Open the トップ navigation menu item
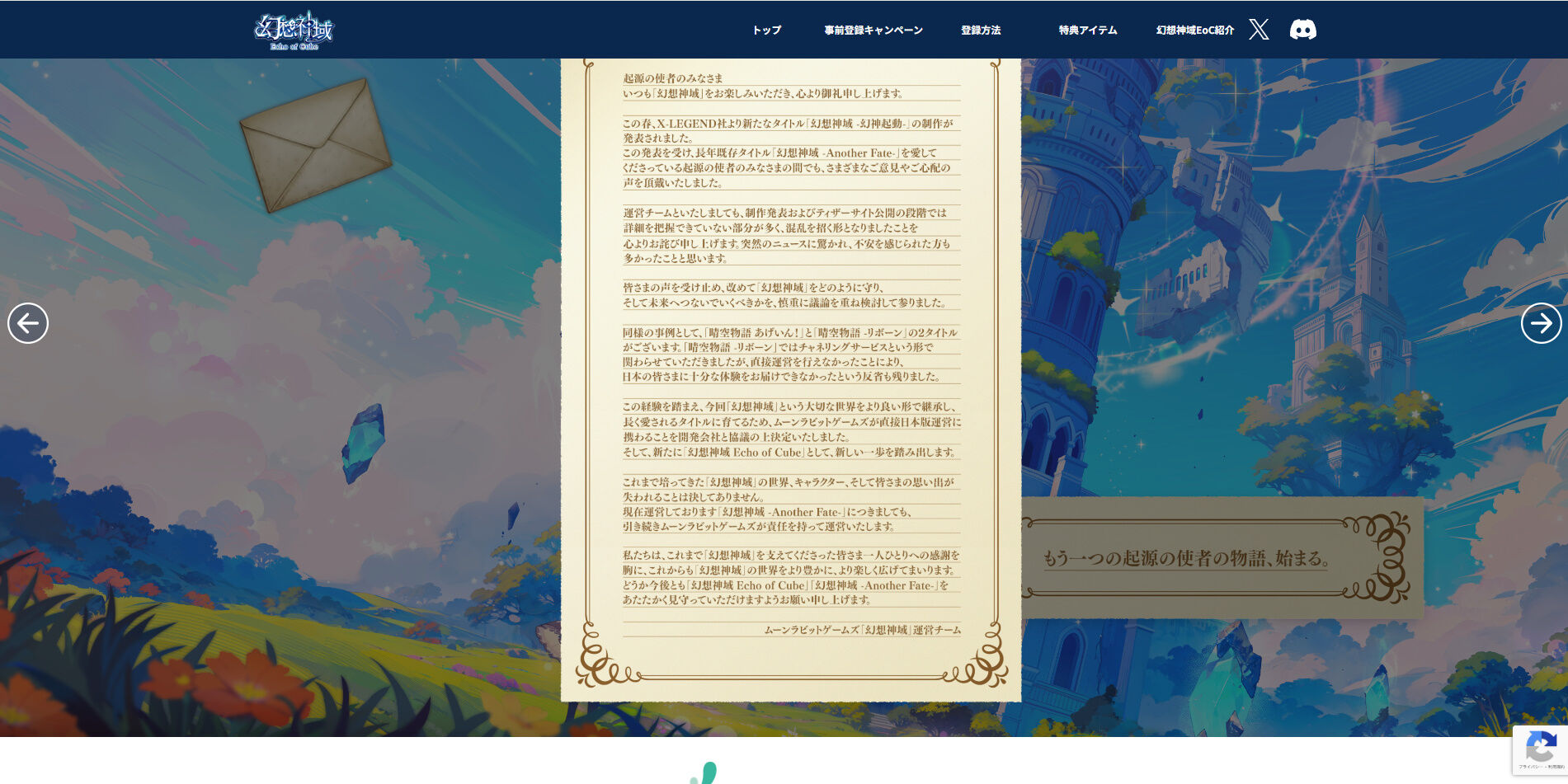Image resolution: width=1568 pixels, height=784 pixels. (x=765, y=30)
